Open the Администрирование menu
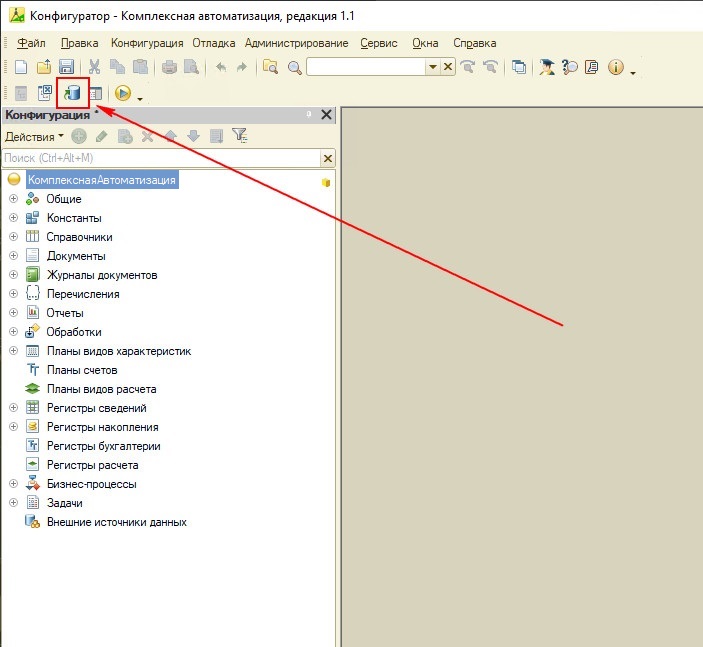This screenshot has height=647, width=703. (296, 43)
